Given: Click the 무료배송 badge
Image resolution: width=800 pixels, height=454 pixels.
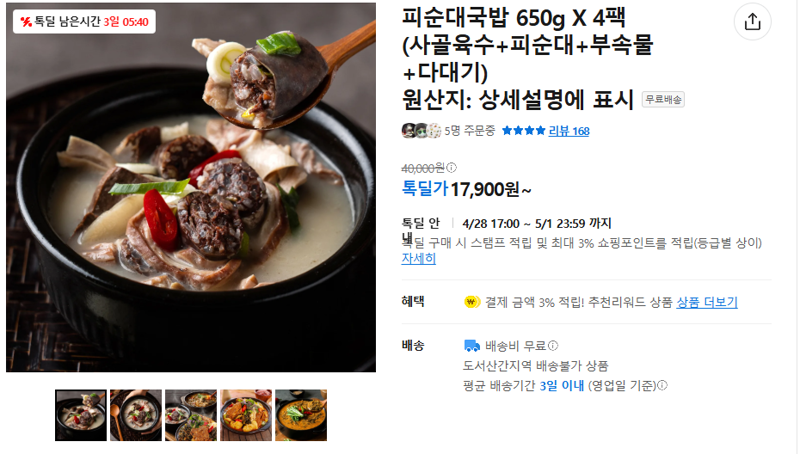Looking at the screenshot, I should tap(663, 99).
